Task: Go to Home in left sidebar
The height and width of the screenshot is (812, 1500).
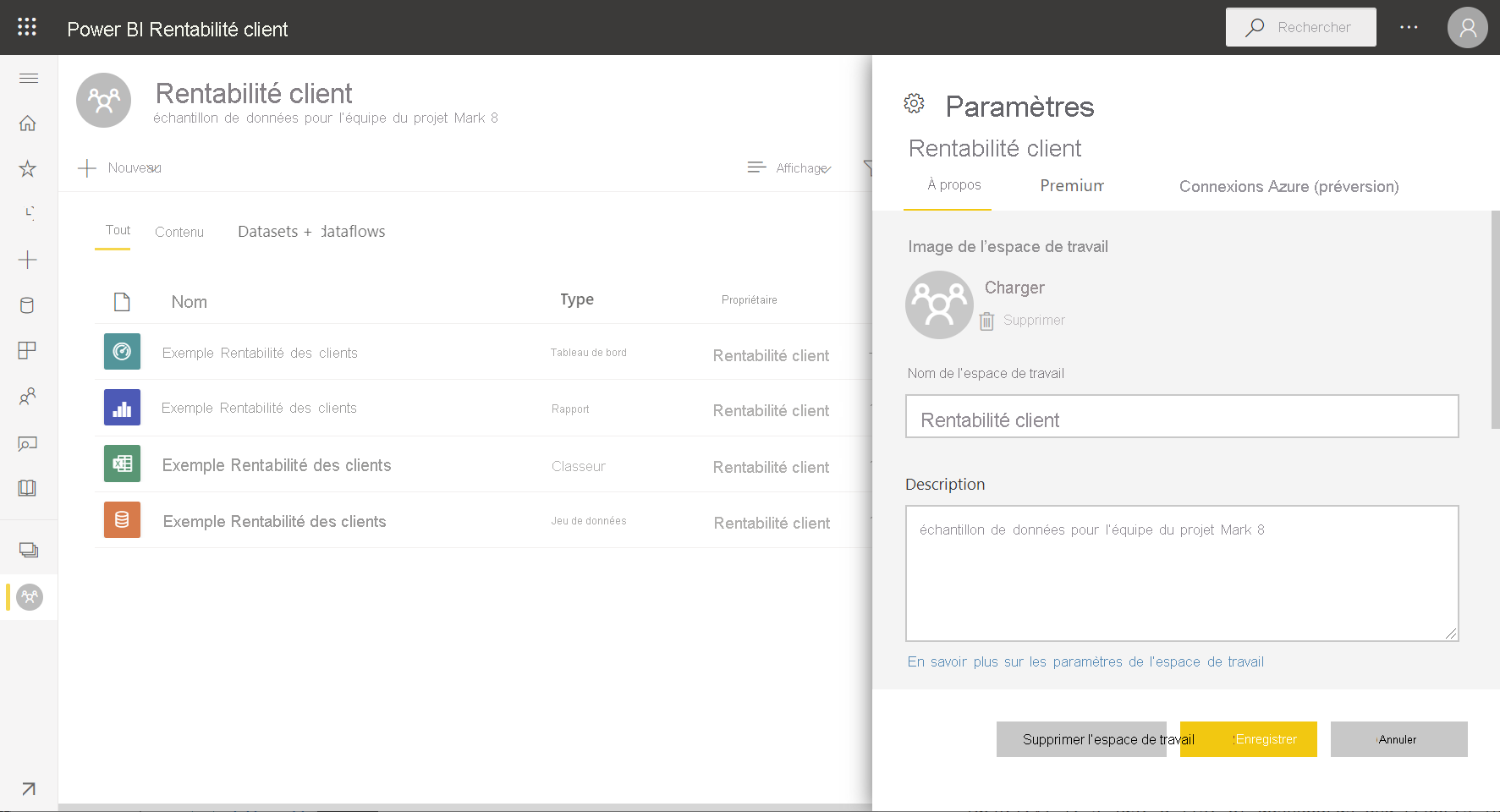Action: point(28,123)
